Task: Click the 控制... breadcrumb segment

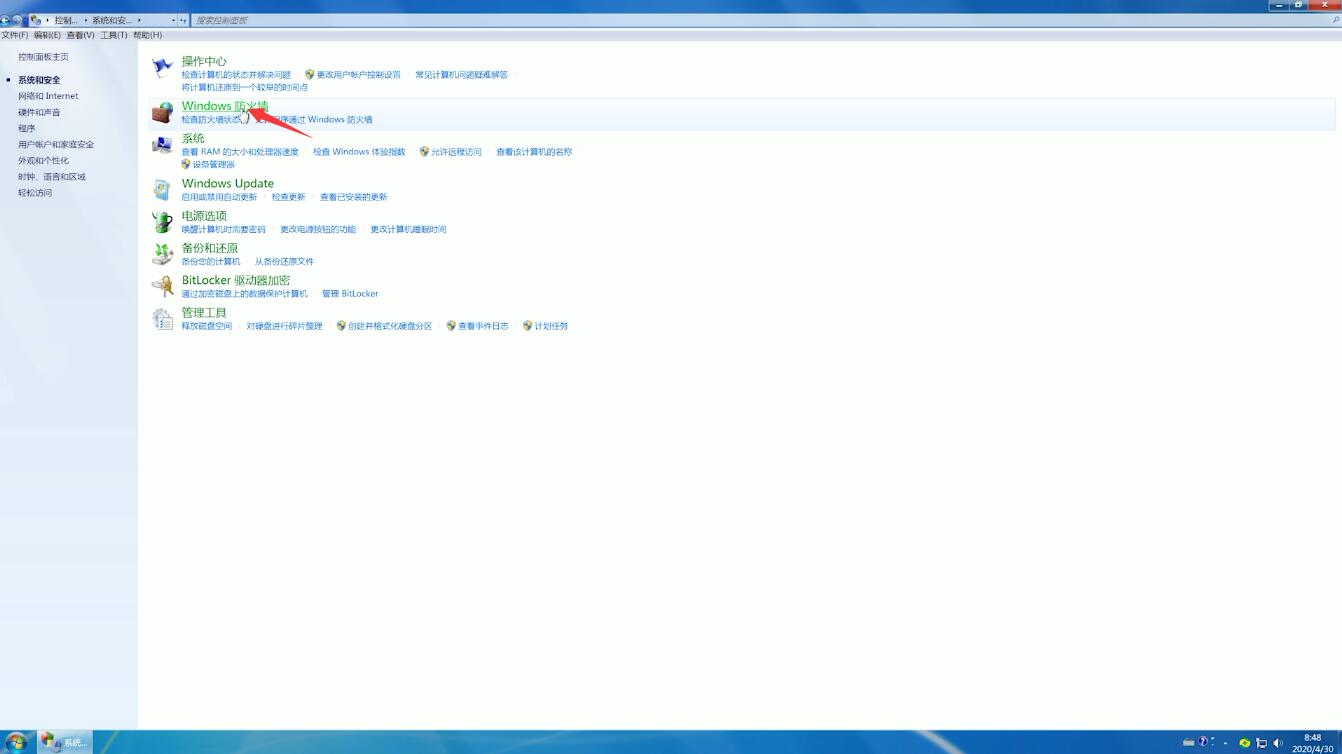Action: pyautogui.click(x=66, y=20)
